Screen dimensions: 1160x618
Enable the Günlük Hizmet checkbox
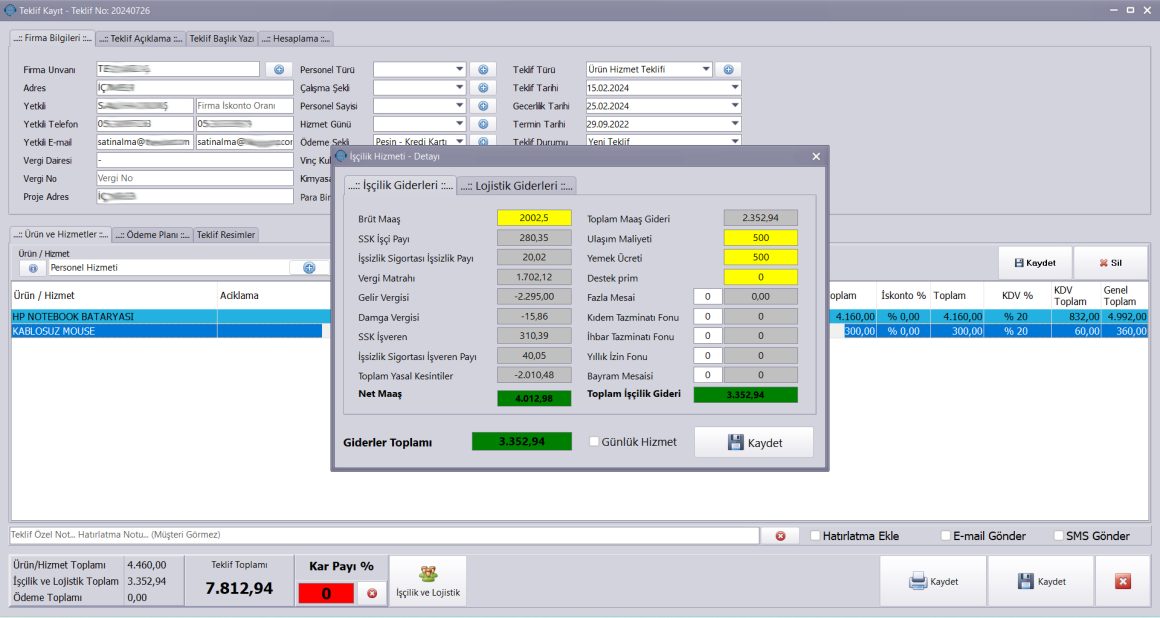595,442
